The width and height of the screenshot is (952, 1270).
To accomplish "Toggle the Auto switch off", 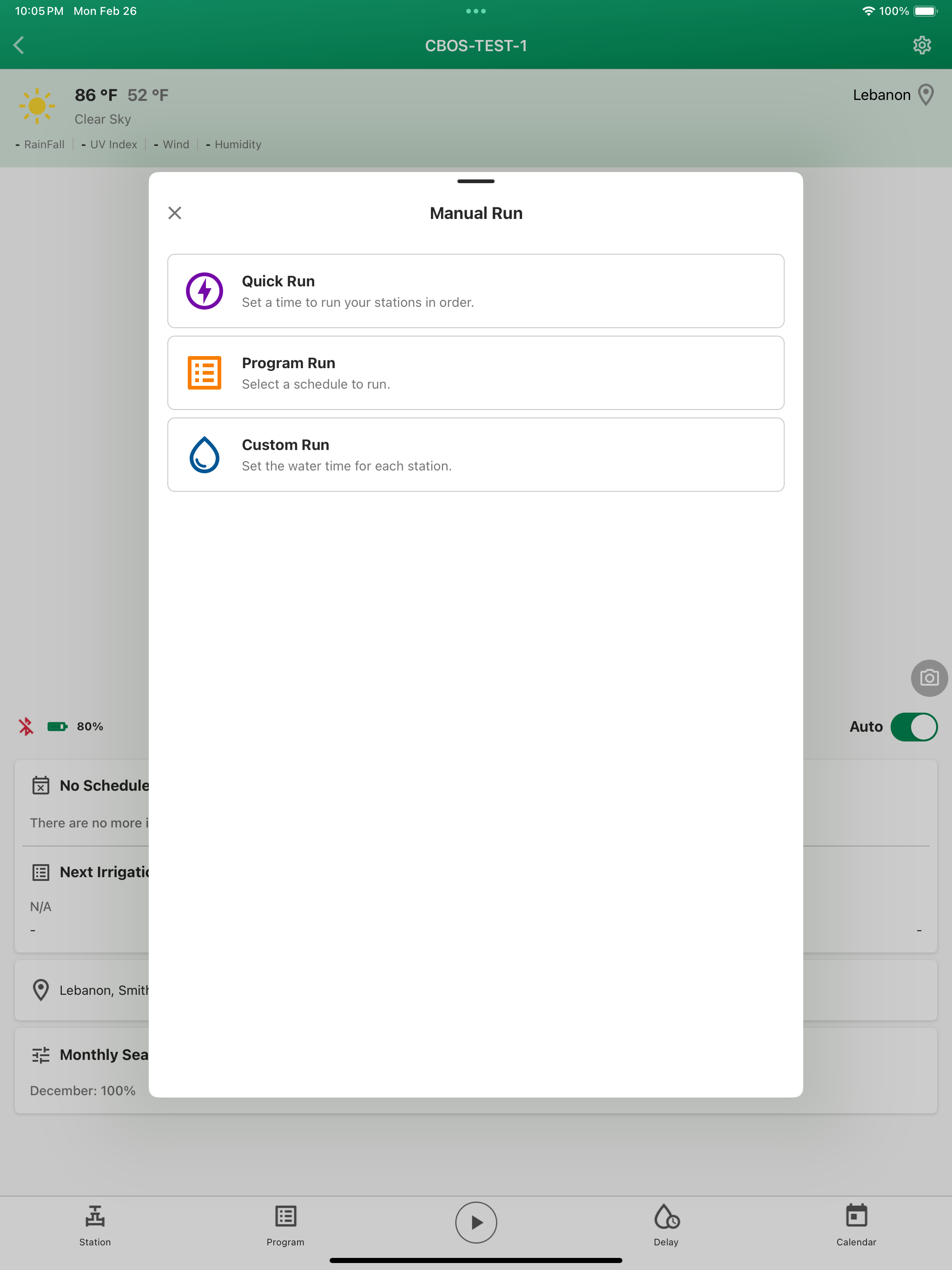I will click(x=913, y=727).
